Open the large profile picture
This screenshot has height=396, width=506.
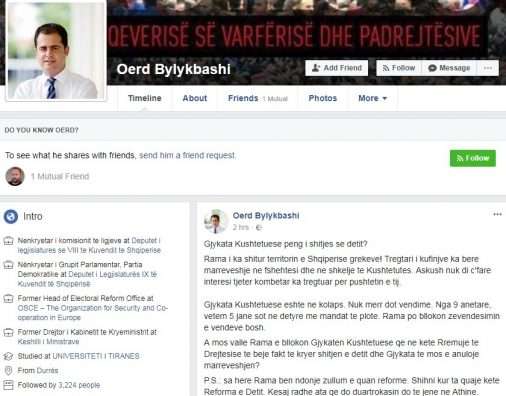click(x=56, y=51)
